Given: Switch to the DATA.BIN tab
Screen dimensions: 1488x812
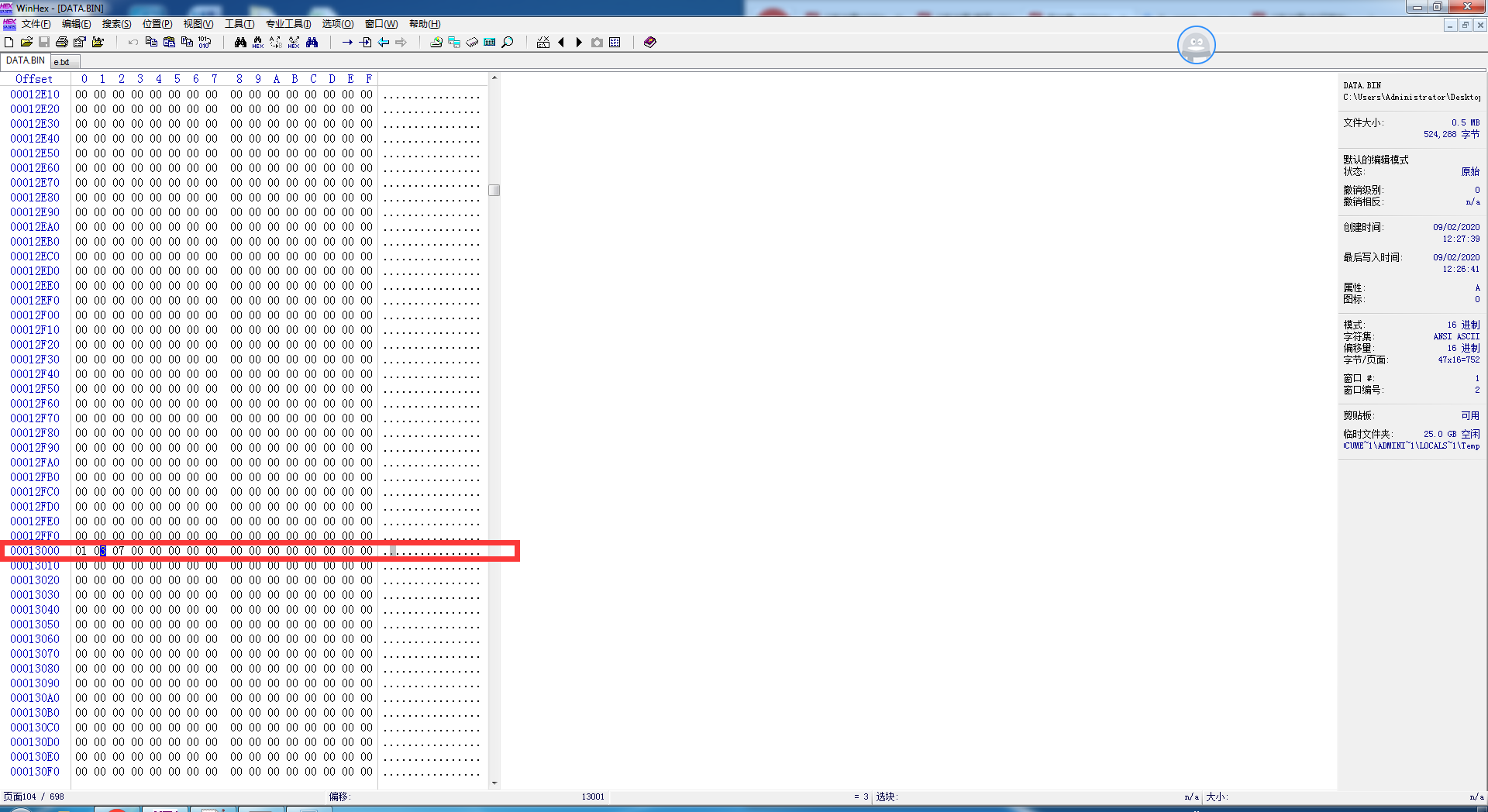Looking at the screenshot, I should (x=26, y=60).
